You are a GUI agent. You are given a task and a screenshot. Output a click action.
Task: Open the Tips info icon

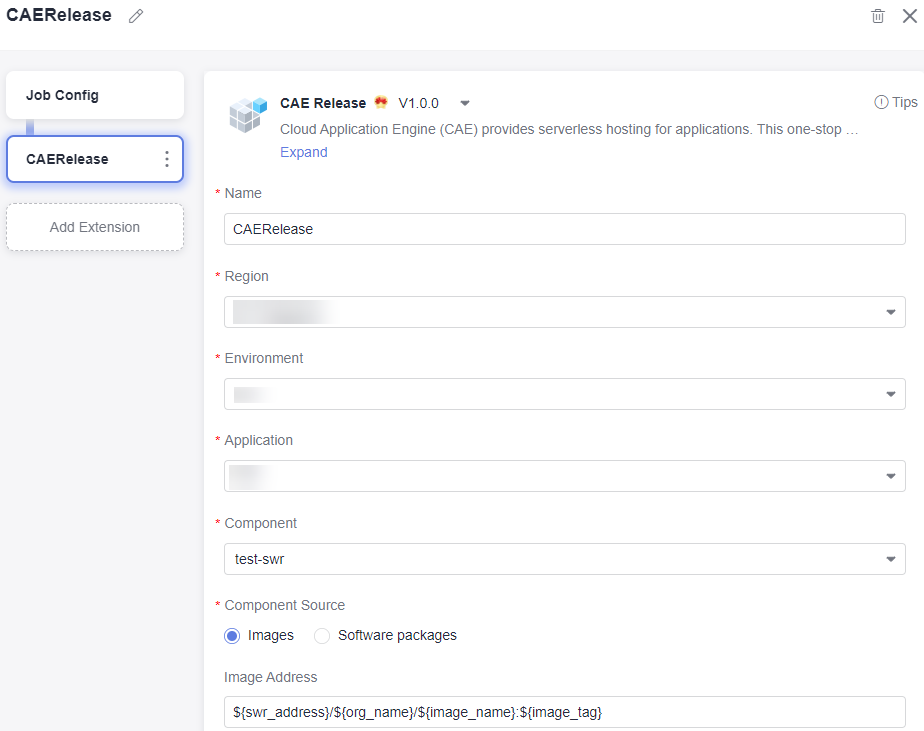click(881, 103)
